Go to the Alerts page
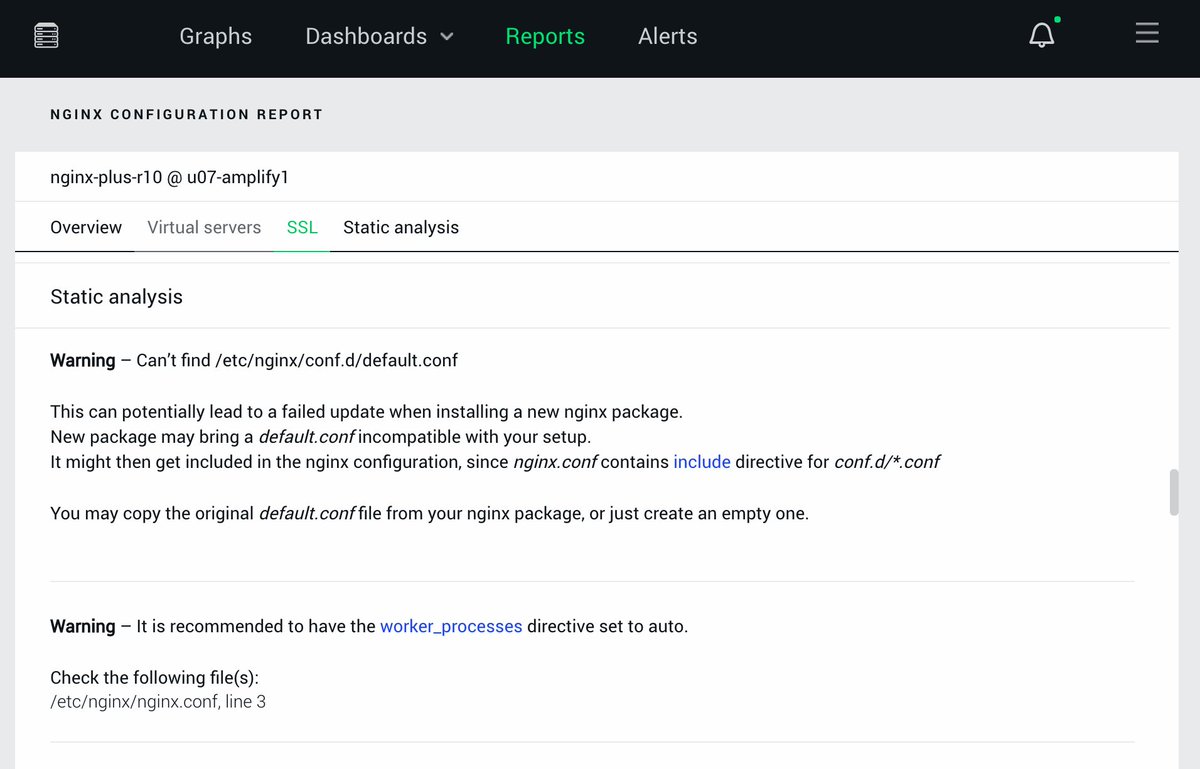 668,36
